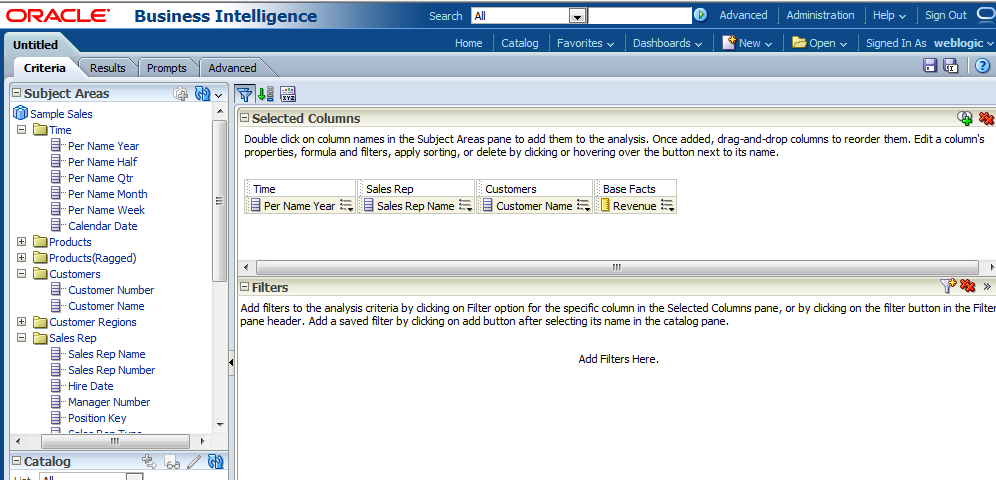Click the Per Name Year column options button
The height and width of the screenshot is (480, 996).
click(347, 205)
